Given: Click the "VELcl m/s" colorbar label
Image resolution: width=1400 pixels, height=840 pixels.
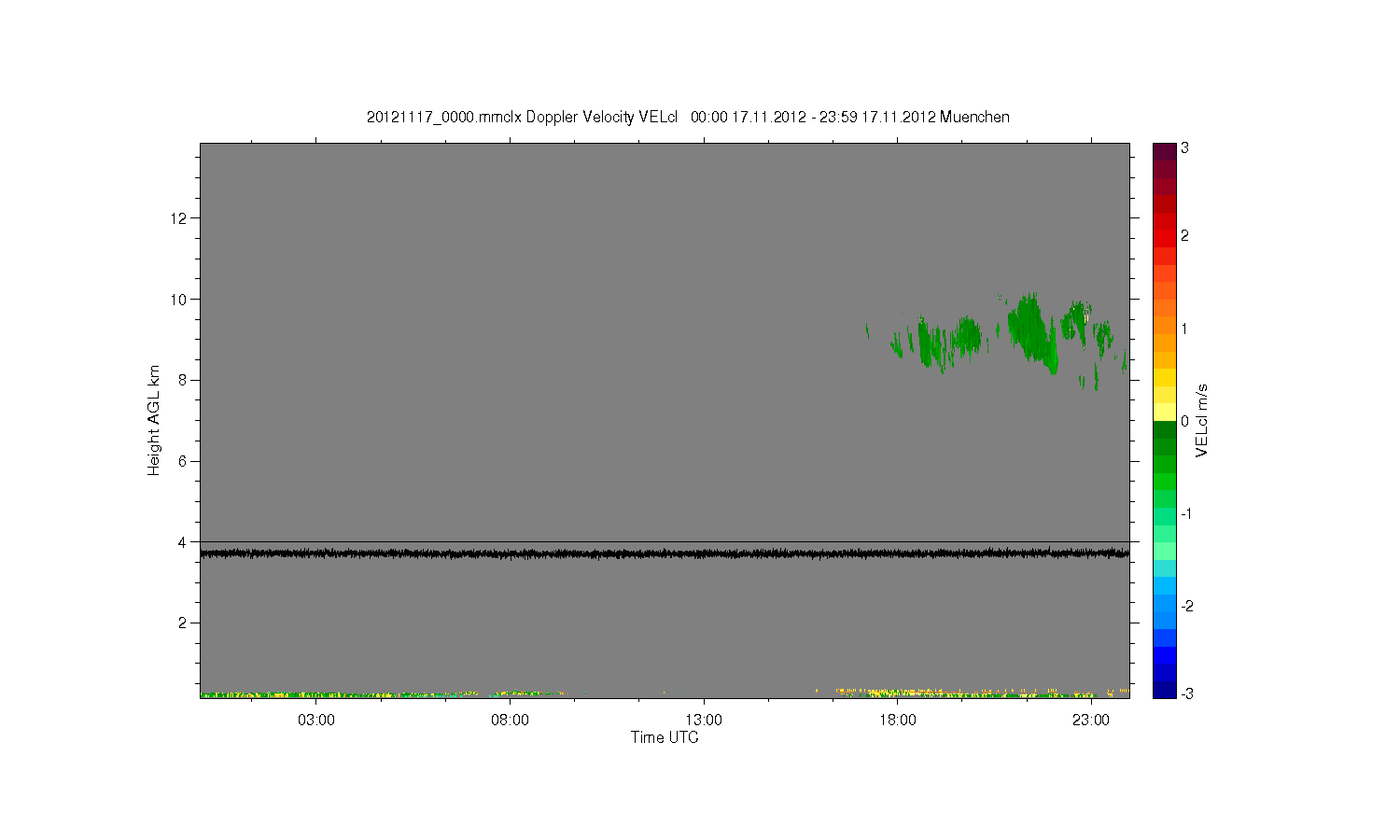Looking at the screenshot, I should (x=1202, y=421).
